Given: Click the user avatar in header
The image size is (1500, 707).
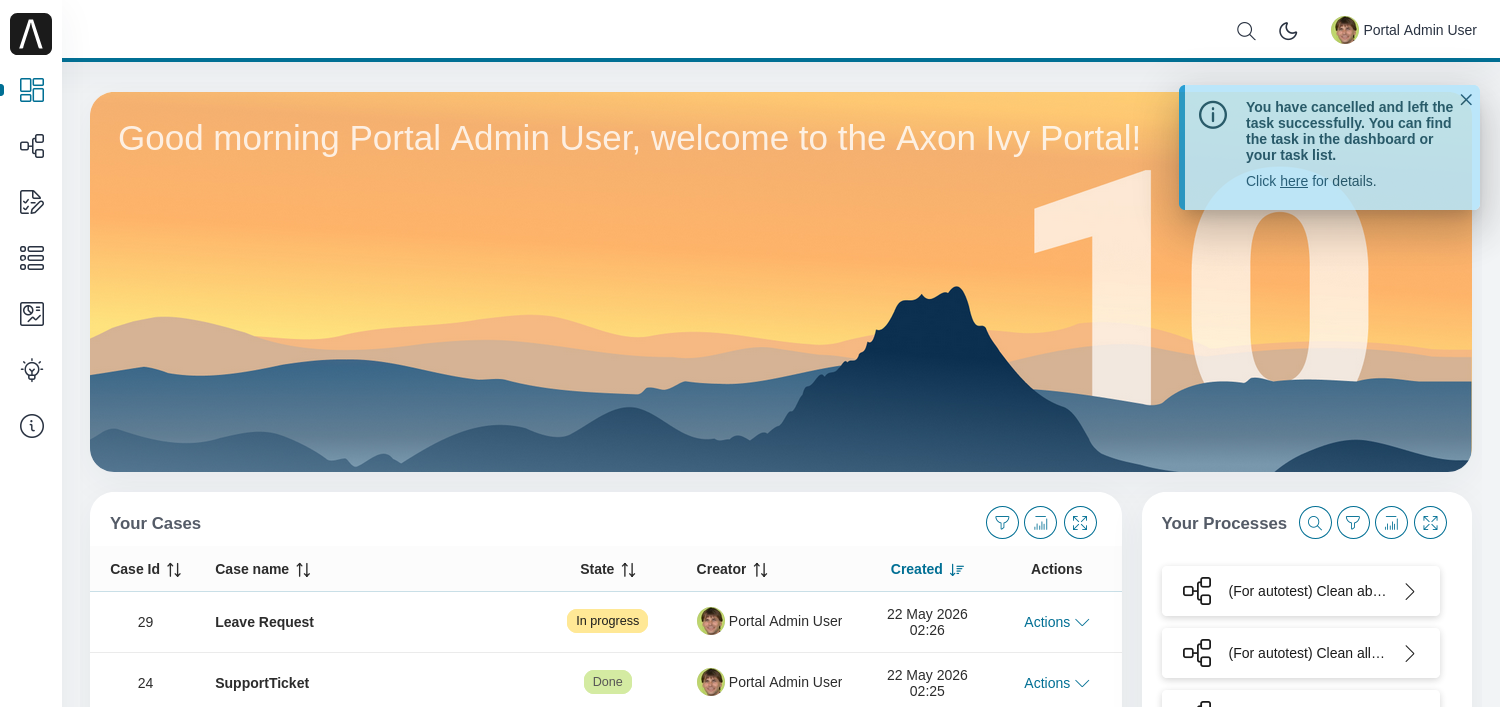Looking at the screenshot, I should pos(1345,30).
